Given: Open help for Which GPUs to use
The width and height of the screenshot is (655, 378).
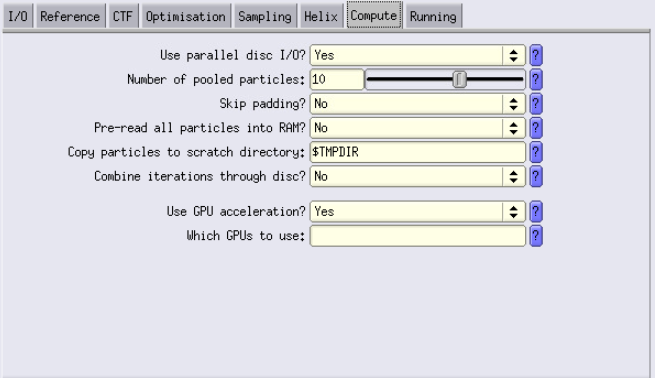Looking at the screenshot, I should [x=536, y=236].
